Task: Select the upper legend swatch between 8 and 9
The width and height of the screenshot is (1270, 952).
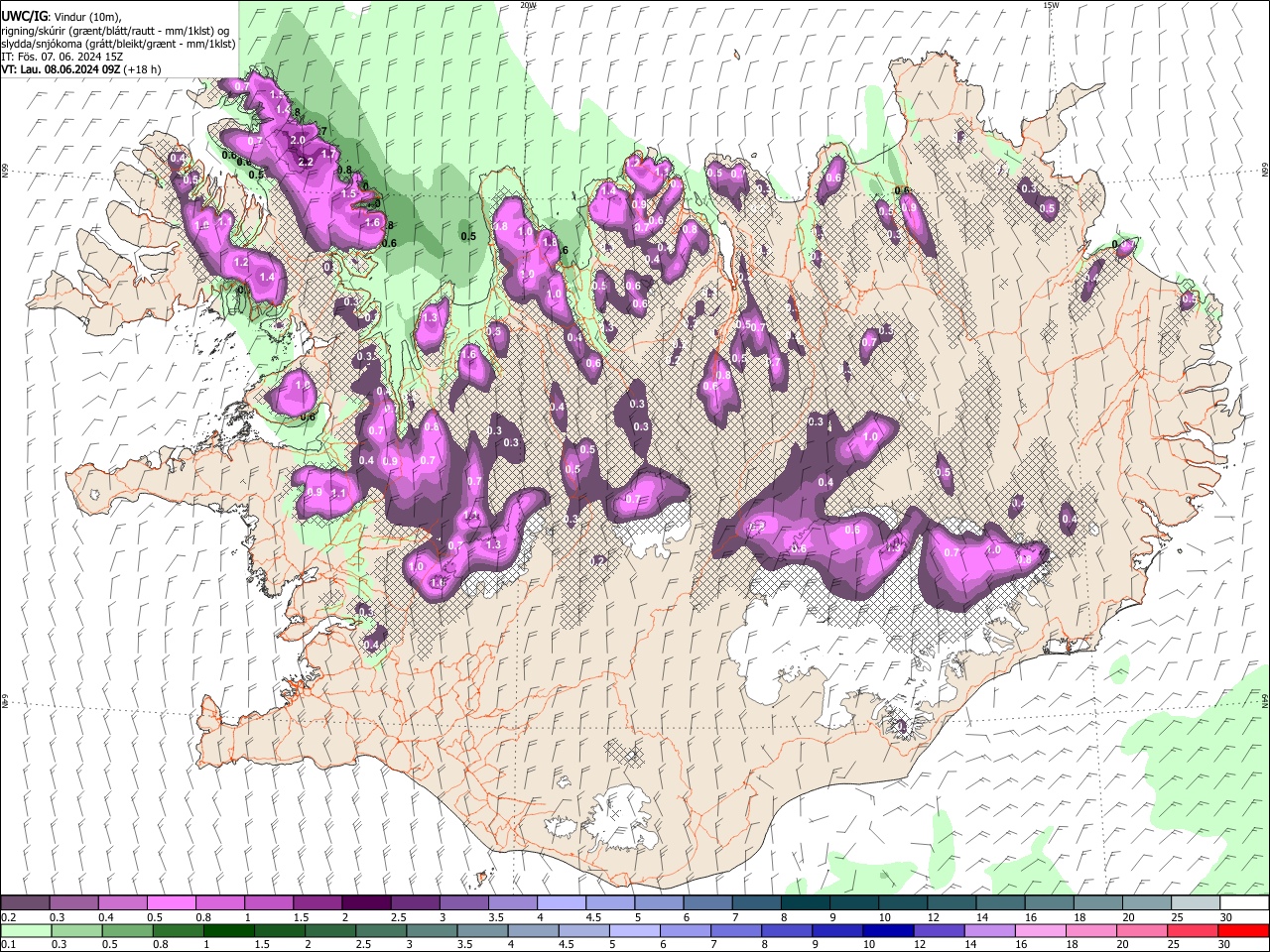Action: (805, 903)
